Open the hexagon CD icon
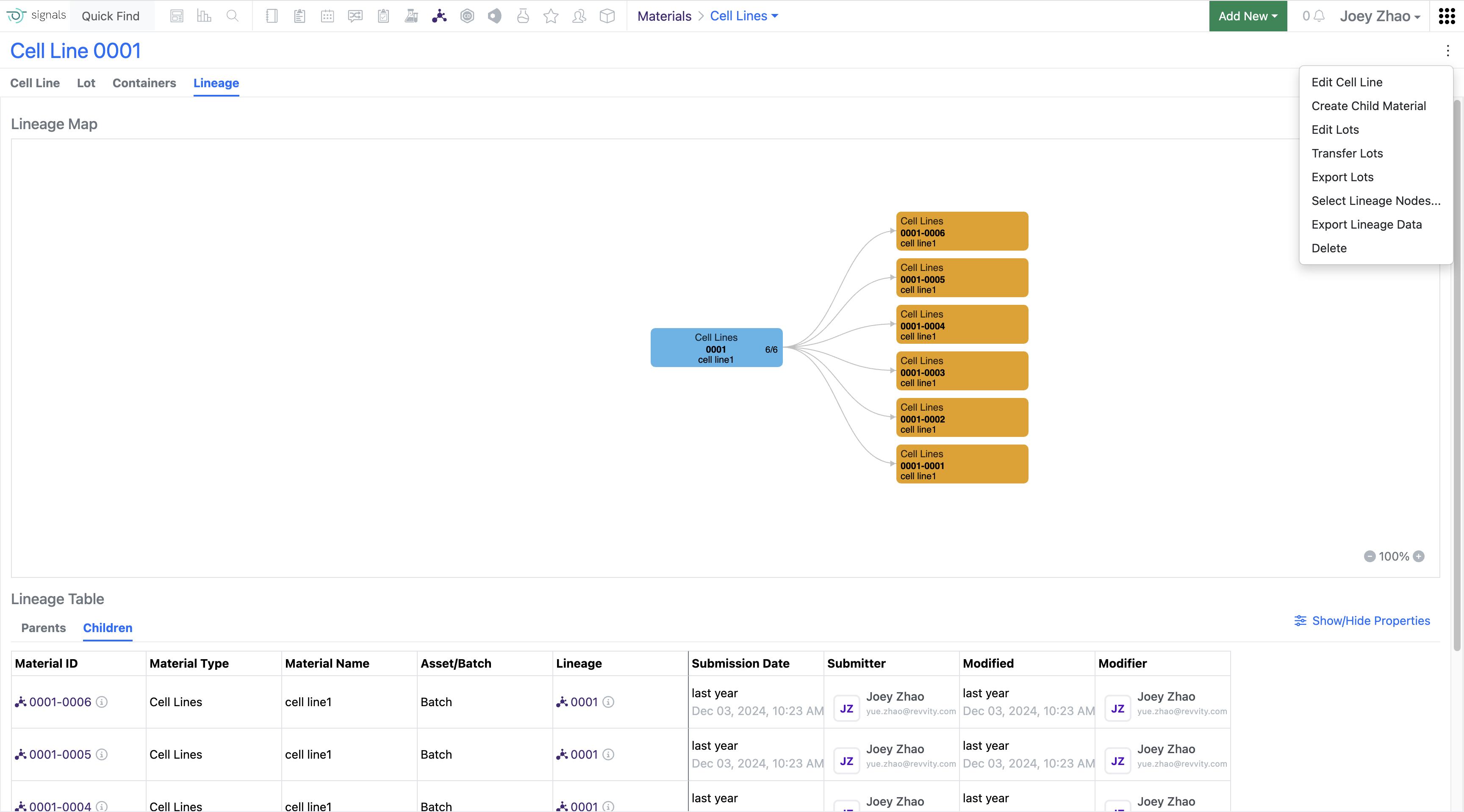 (467, 16)
